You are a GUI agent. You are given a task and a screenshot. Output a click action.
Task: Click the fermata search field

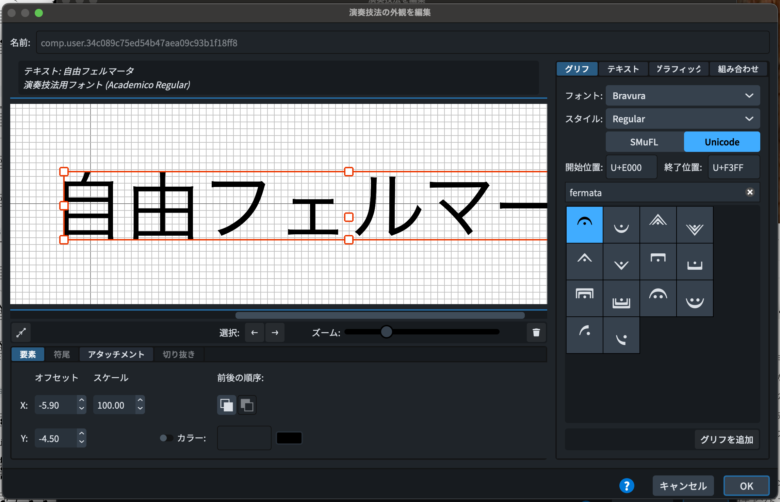(x=656, y=193)
